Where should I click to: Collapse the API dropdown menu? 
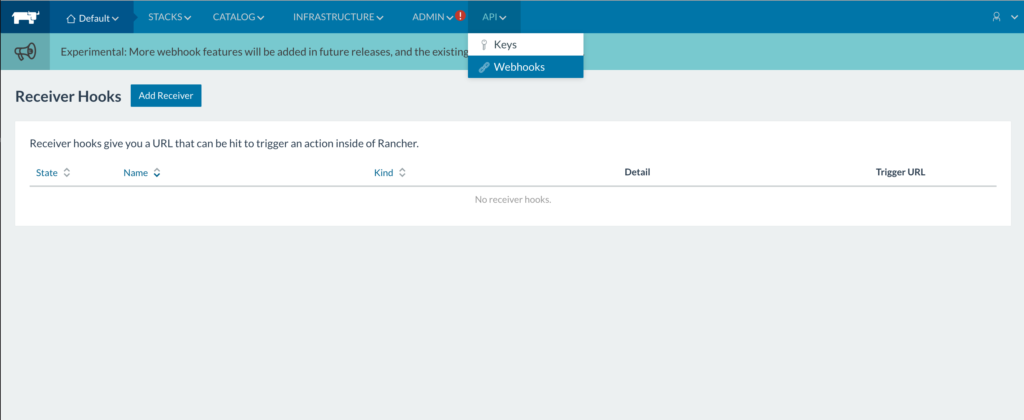coord(494,17)
